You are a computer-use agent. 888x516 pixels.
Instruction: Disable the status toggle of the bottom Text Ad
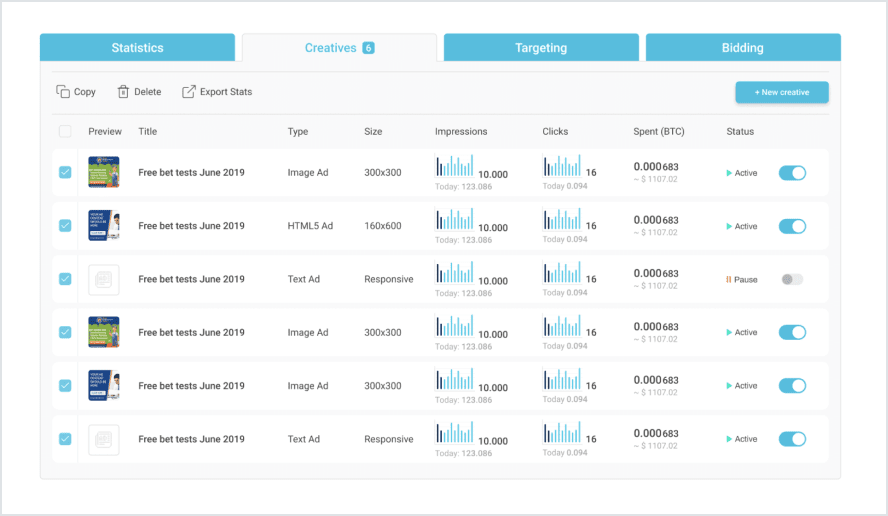coord(792,439)
